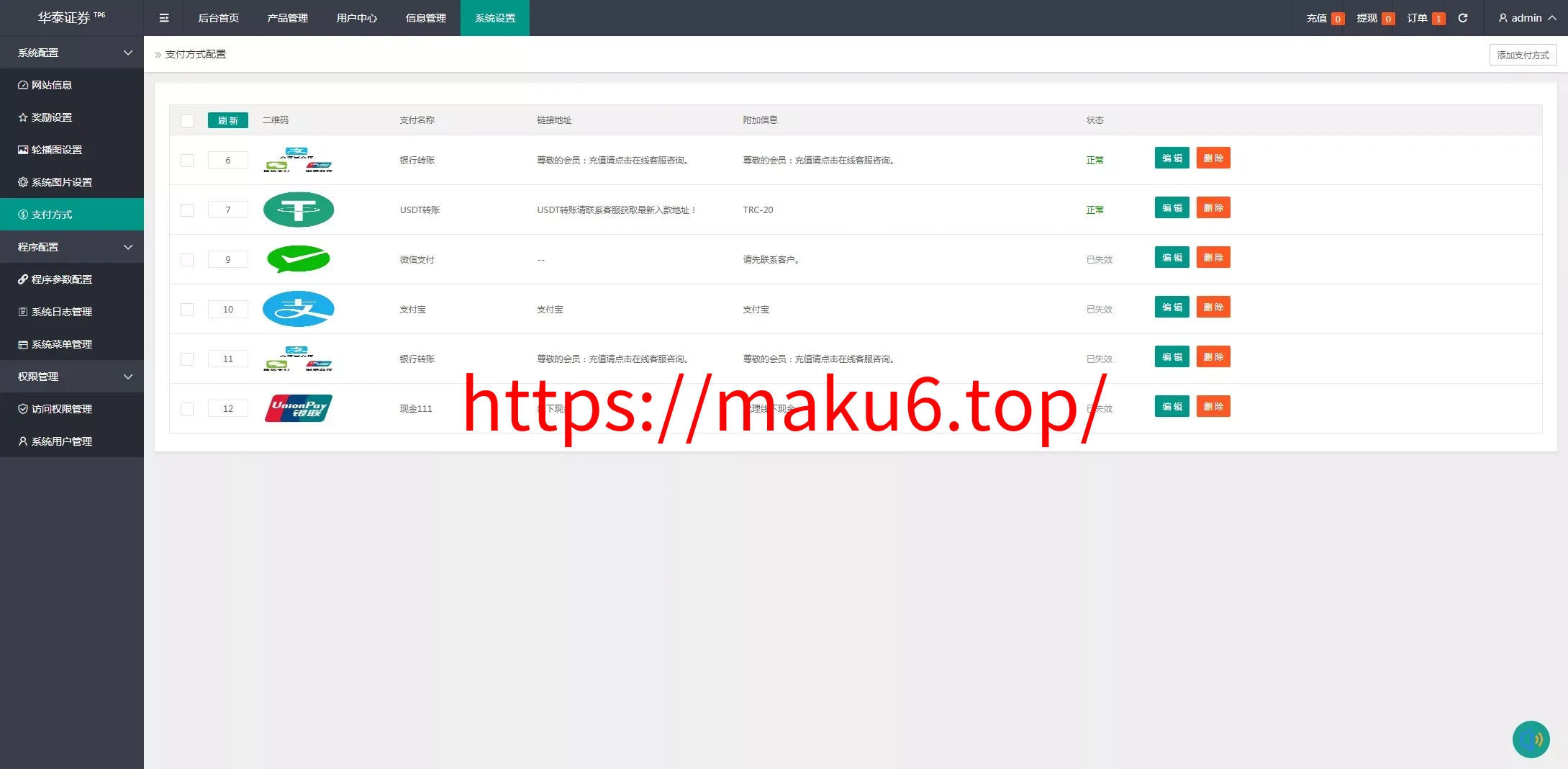This screenshot has height=769, width=1568.
Task: Open 系统日志管理 in the sidebar
Action: (72, 312)
